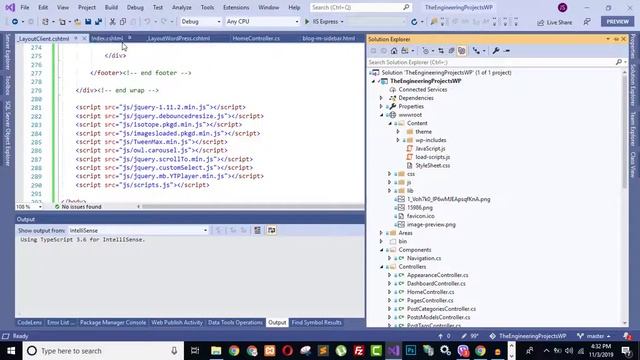Click the Switch Views icon in Solution Explorer
Image resolution: width=640 pixels, height=360 pixels.
point(404,51)
